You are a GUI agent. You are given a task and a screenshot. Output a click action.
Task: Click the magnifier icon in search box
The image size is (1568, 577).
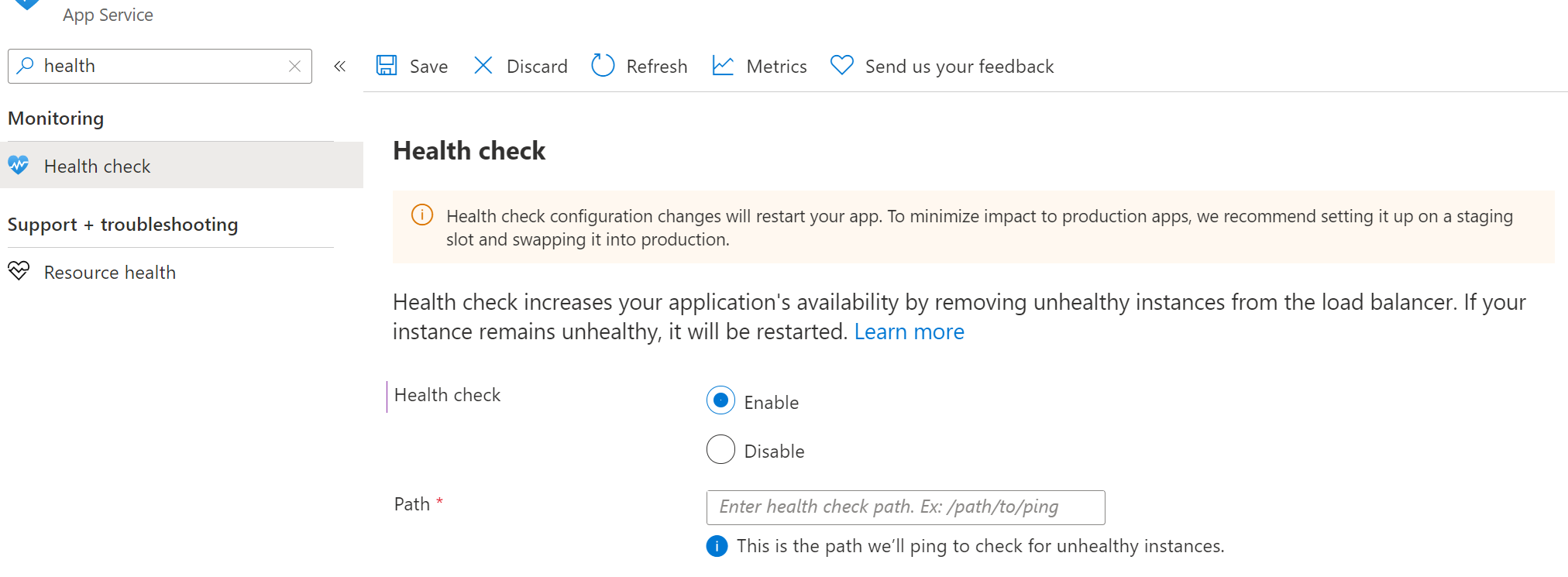coord(26,66)
